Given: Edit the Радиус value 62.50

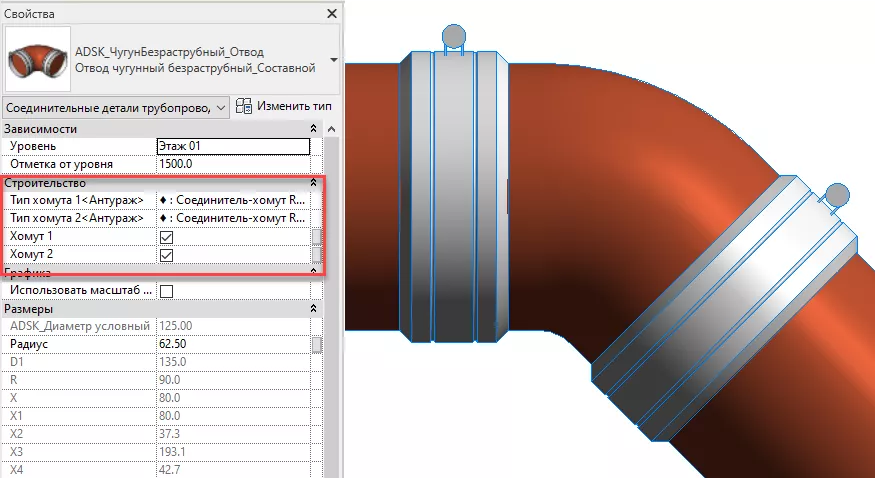Looking at the screenshot, I should pyautogui.click(x=232, y=345).
